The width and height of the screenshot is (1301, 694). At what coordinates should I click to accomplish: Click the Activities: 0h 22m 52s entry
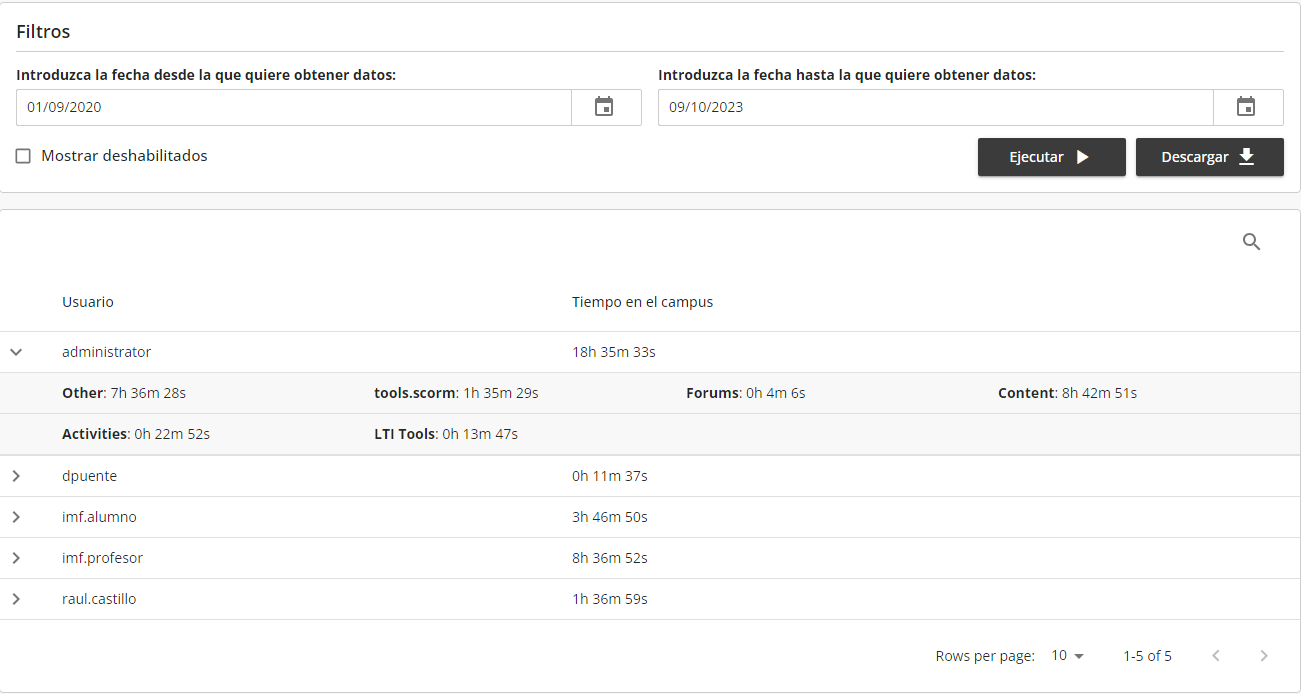click(x=136, y=434)
